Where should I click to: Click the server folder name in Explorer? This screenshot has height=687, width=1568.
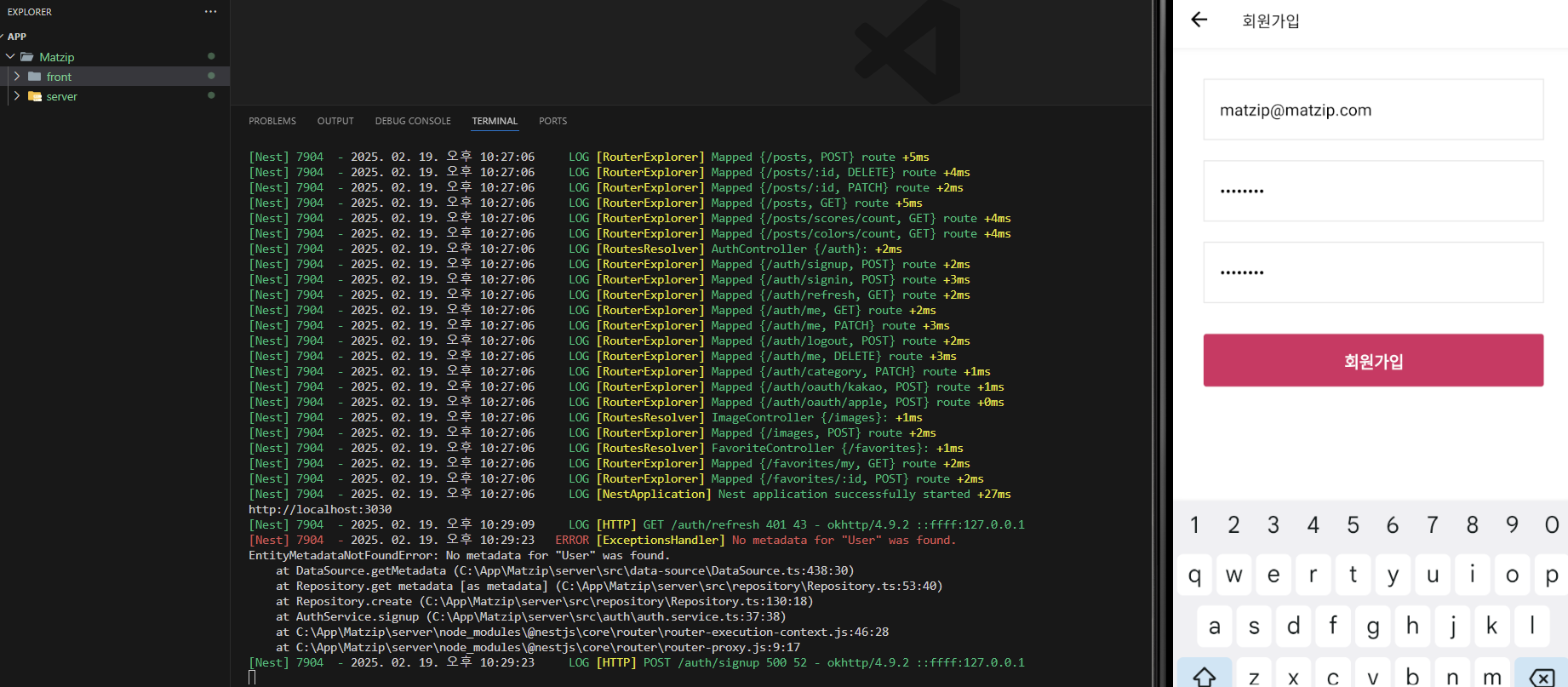[61, 96]
